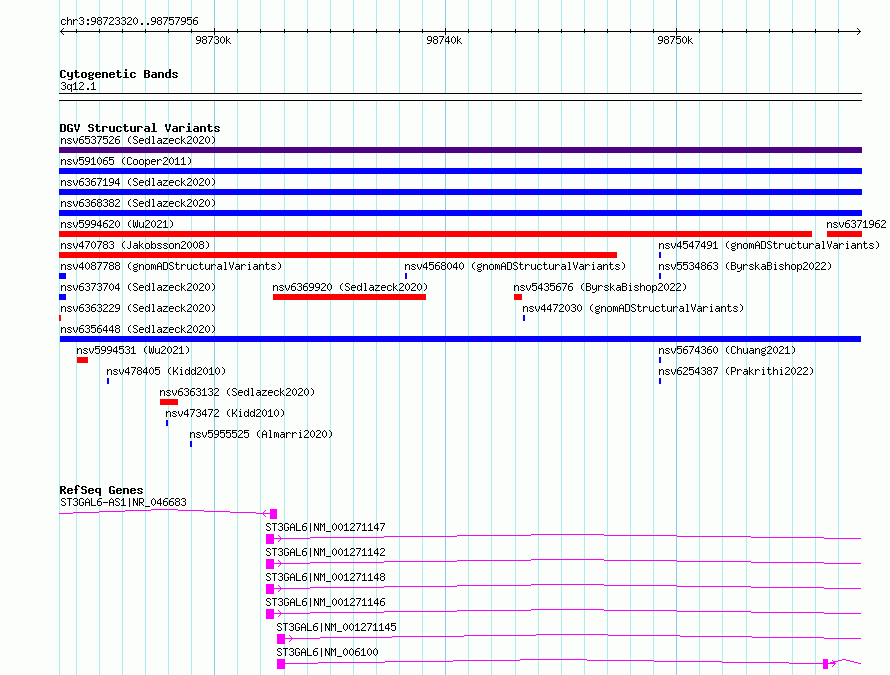Open the ST3GAL6|NM_001271147 transcript label
Image resolution: width=890 pixels, height=675 pixels.
[x=325, y=527]
